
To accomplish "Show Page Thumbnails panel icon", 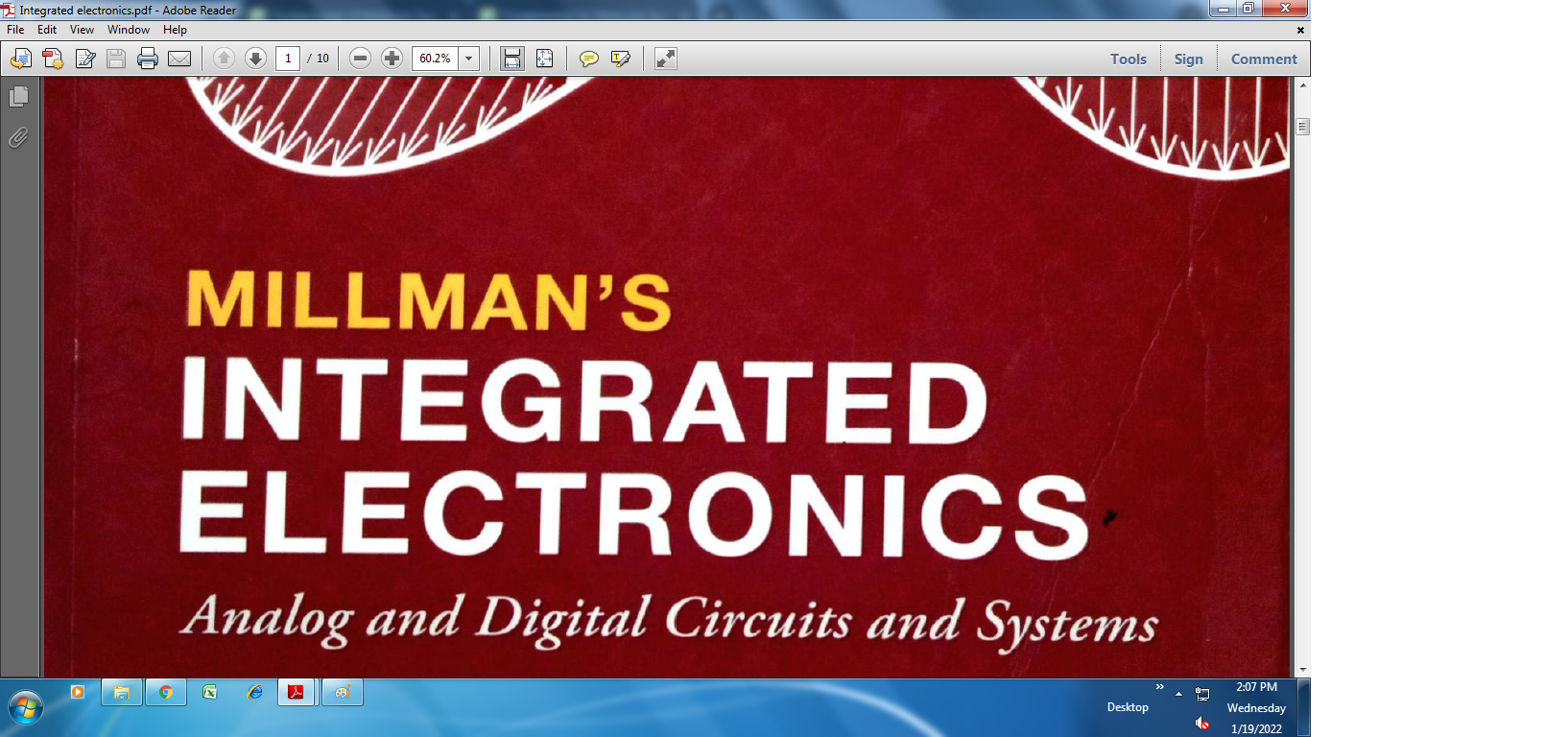I will click(18, 97).
